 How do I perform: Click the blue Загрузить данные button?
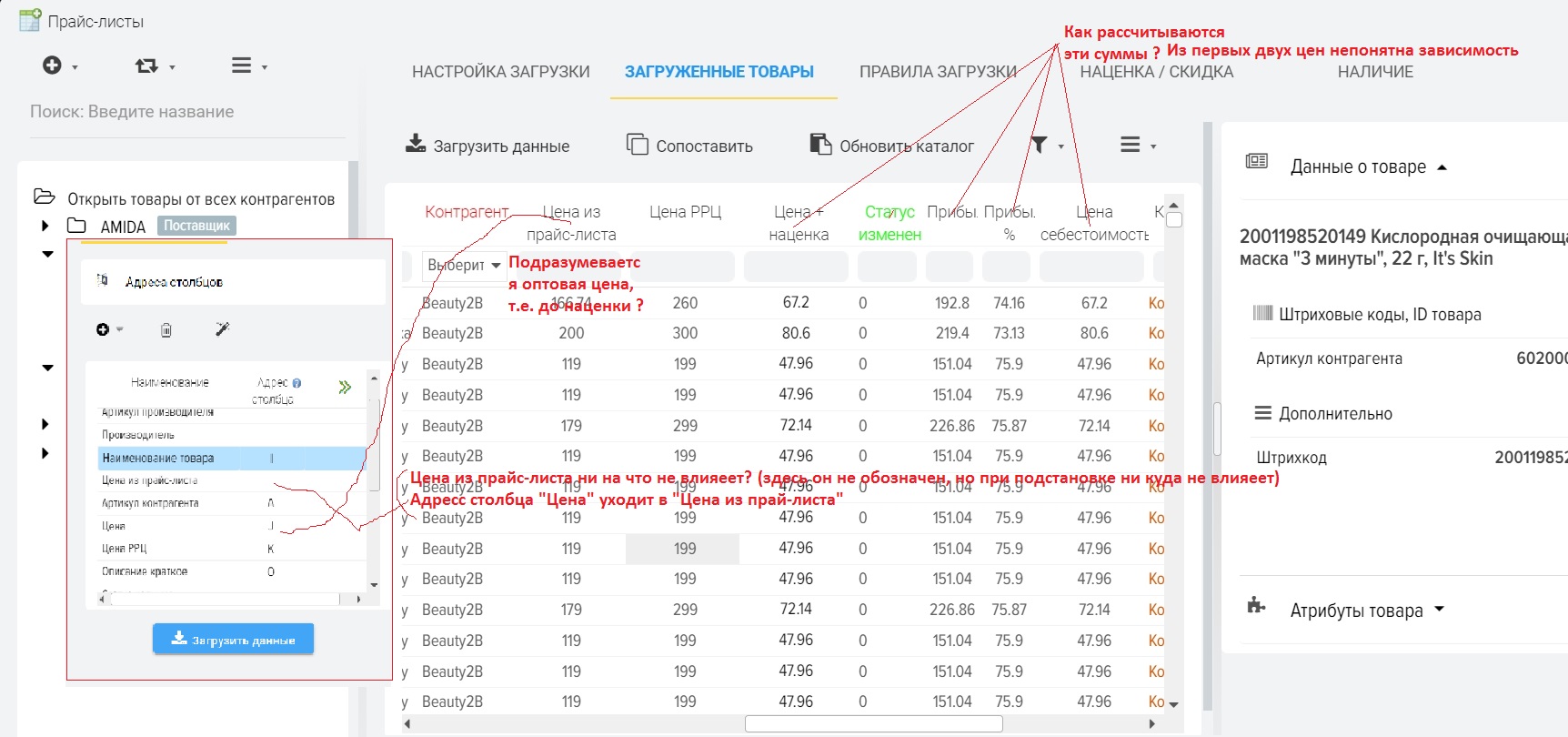coord(233,640)
